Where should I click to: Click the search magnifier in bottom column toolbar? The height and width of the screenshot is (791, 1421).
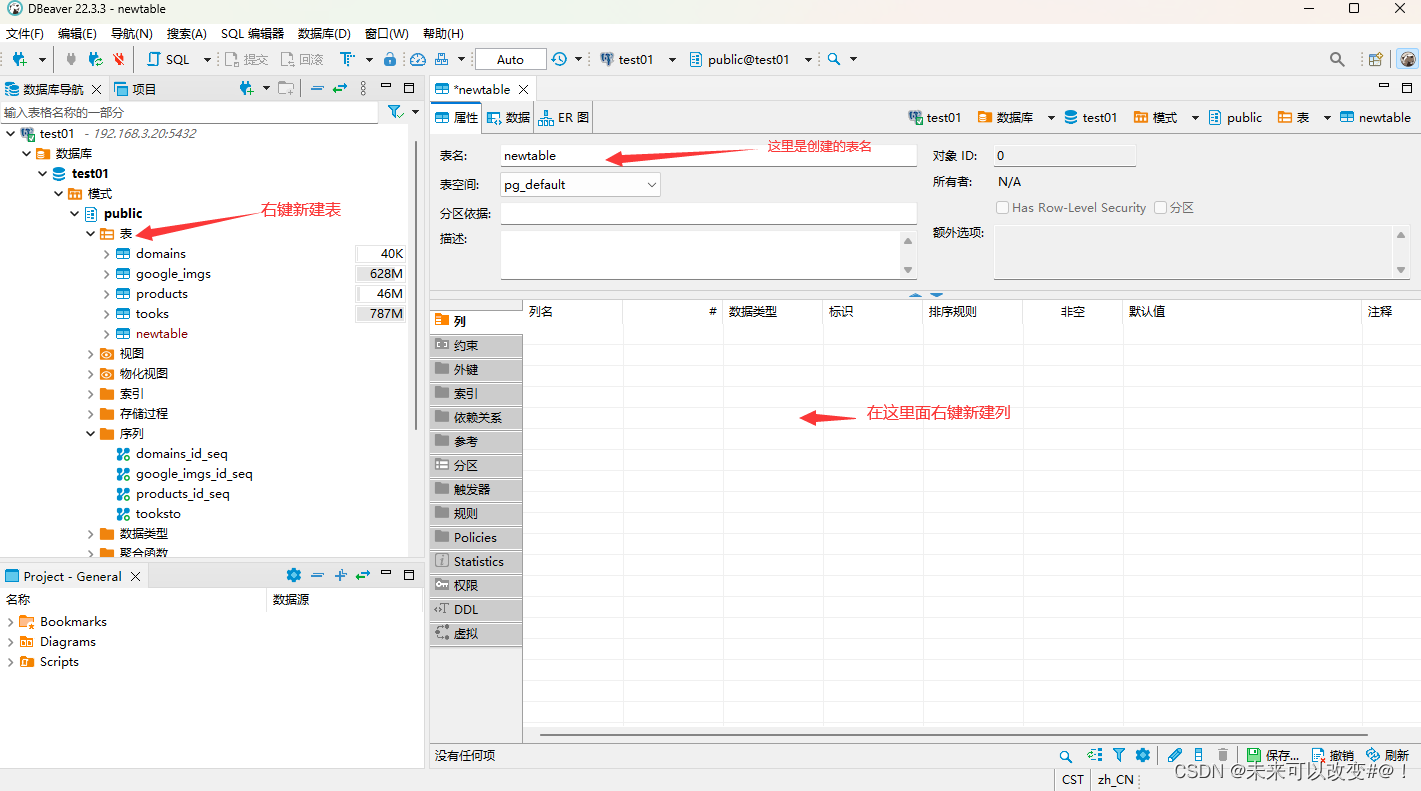click(1066, 756)
